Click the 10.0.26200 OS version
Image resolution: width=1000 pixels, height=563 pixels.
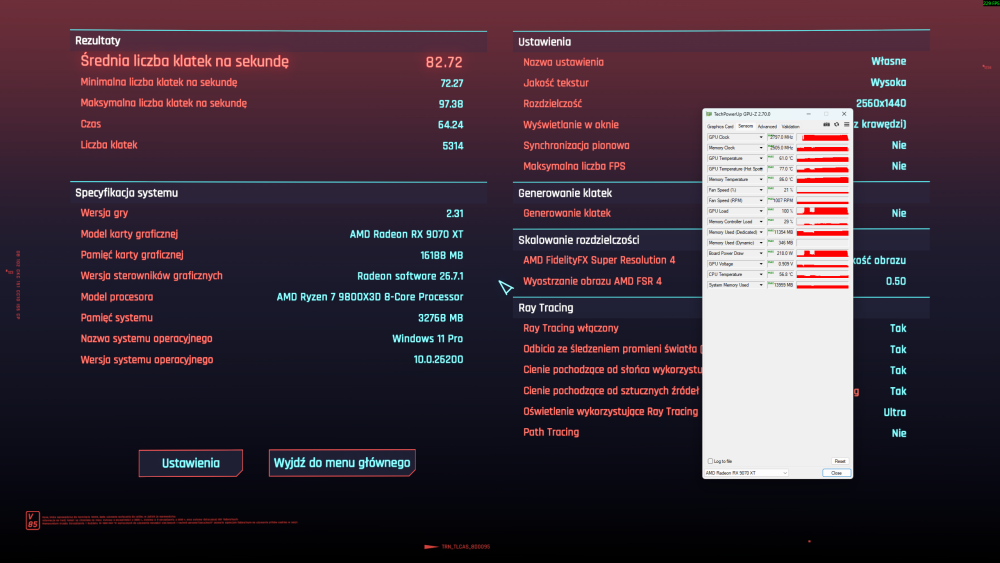438,360
